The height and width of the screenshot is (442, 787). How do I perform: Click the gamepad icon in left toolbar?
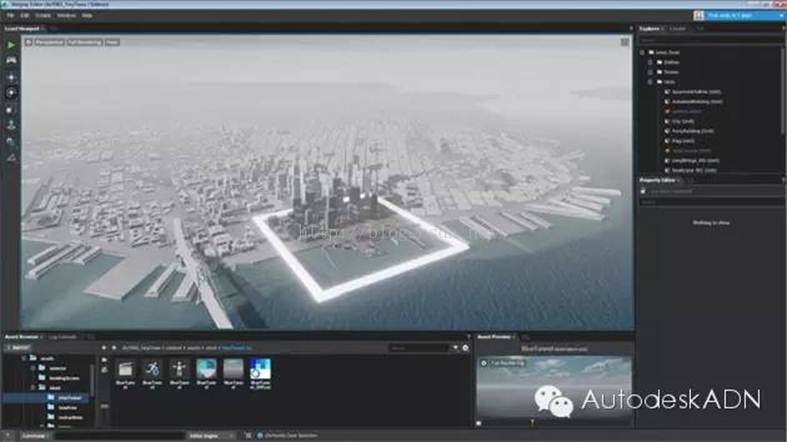10,60
